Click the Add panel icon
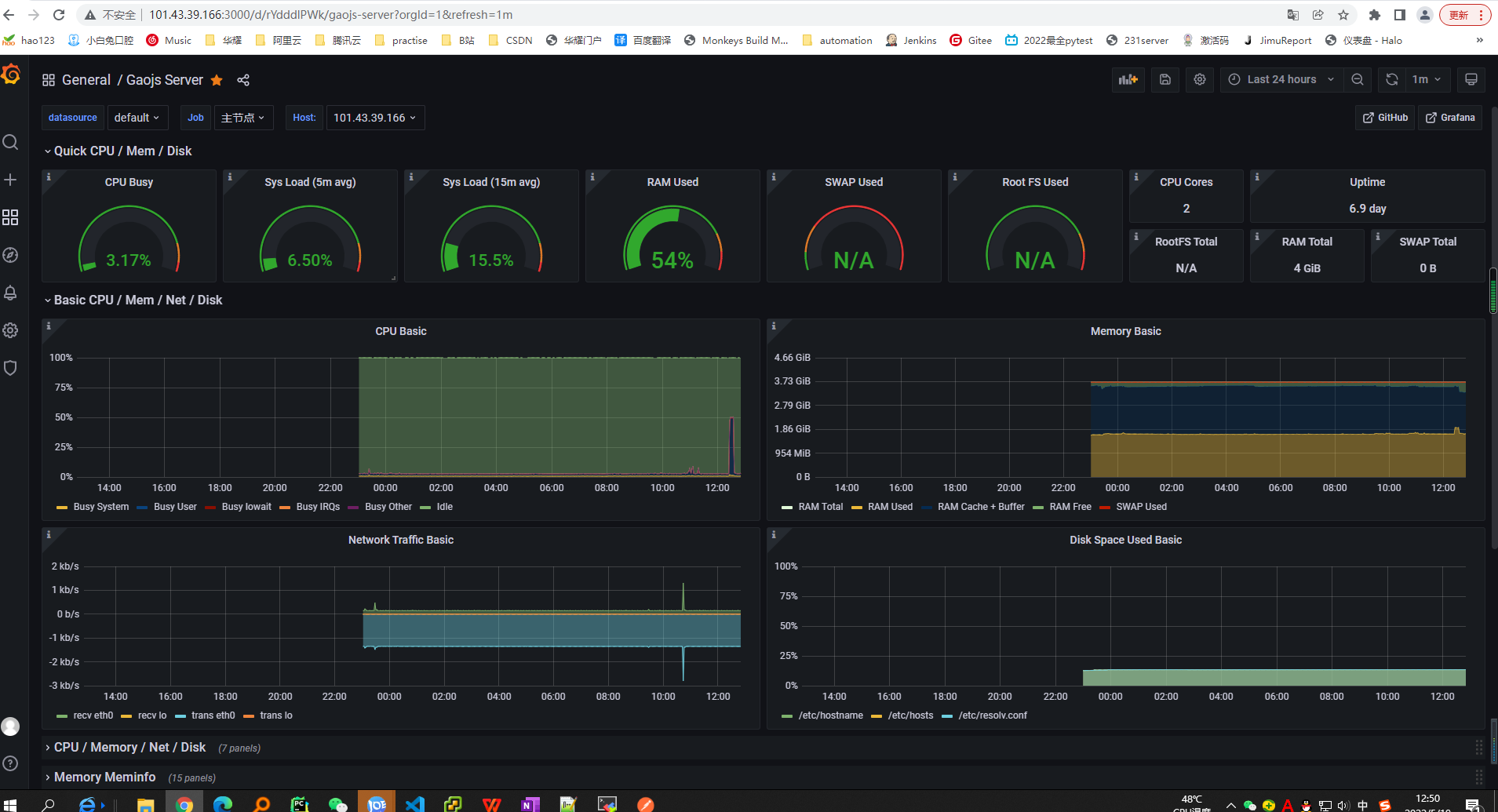Screen dimensions: 1498x812 pyautogui.click(x=1128, y=79)
